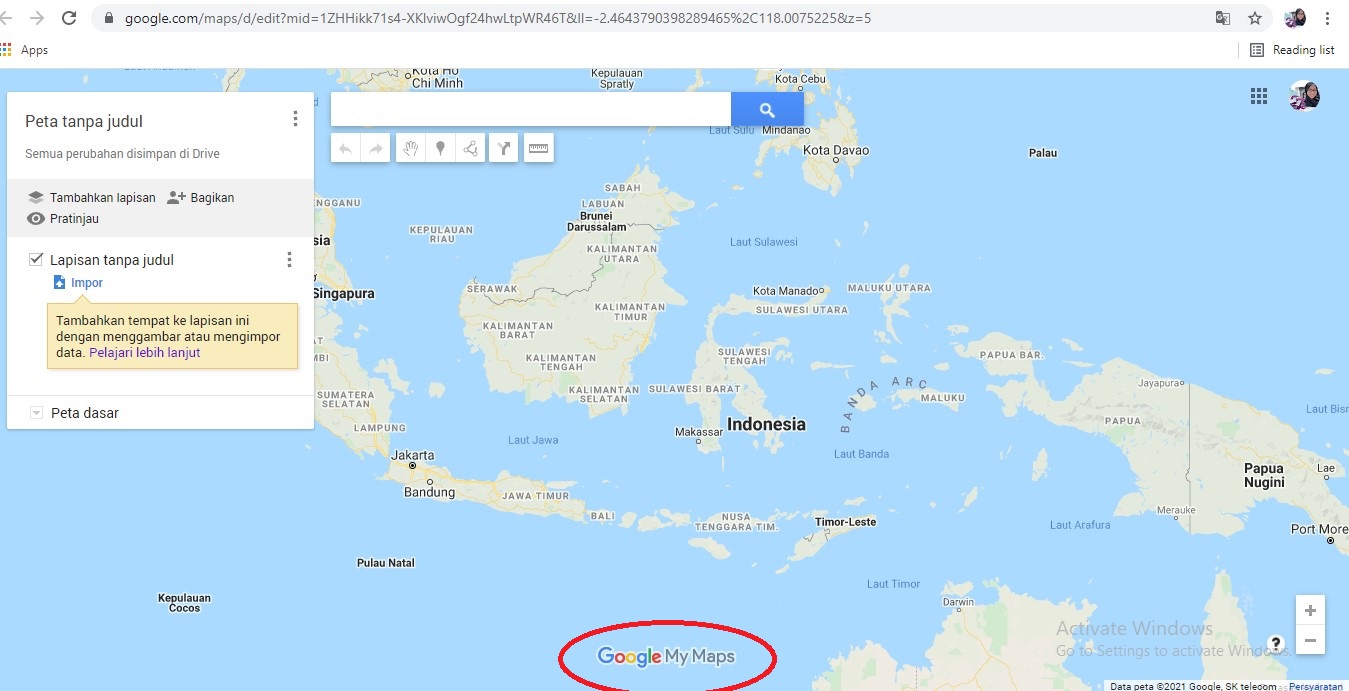Image resolution: width=1349 pixels, height=691 pixels.
Task: Open layer options for Lapisan tanpa judul
Action: pyautogui.click(x=290, y=260)
